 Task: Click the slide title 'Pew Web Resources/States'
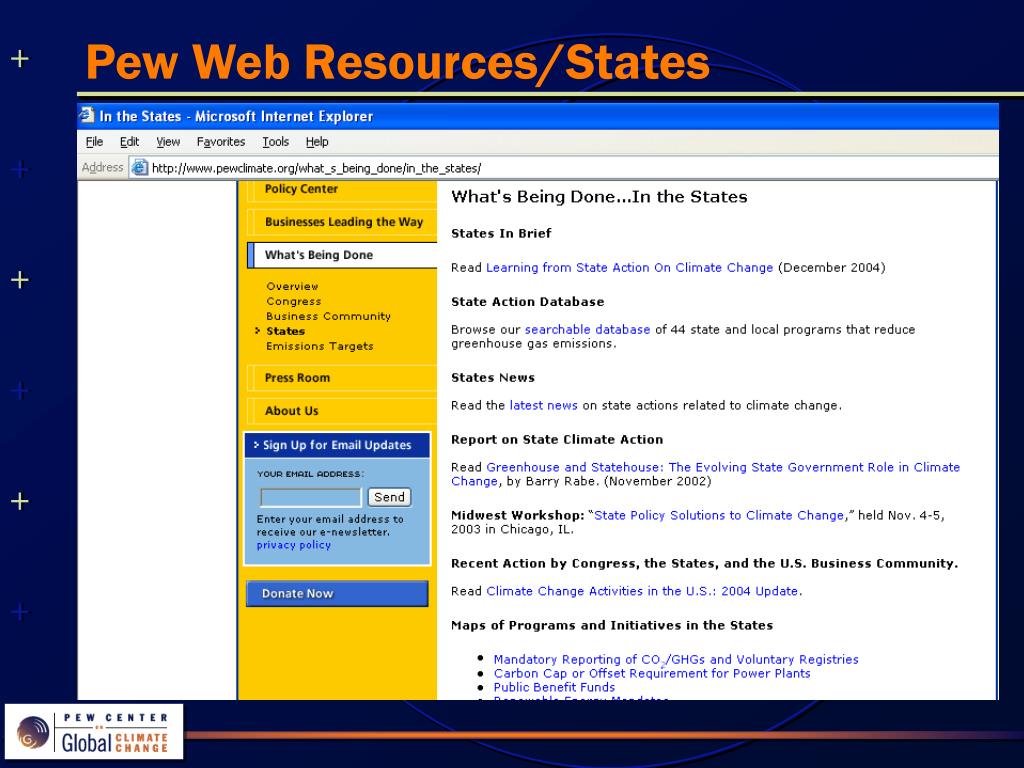click(x=398, y=63)
